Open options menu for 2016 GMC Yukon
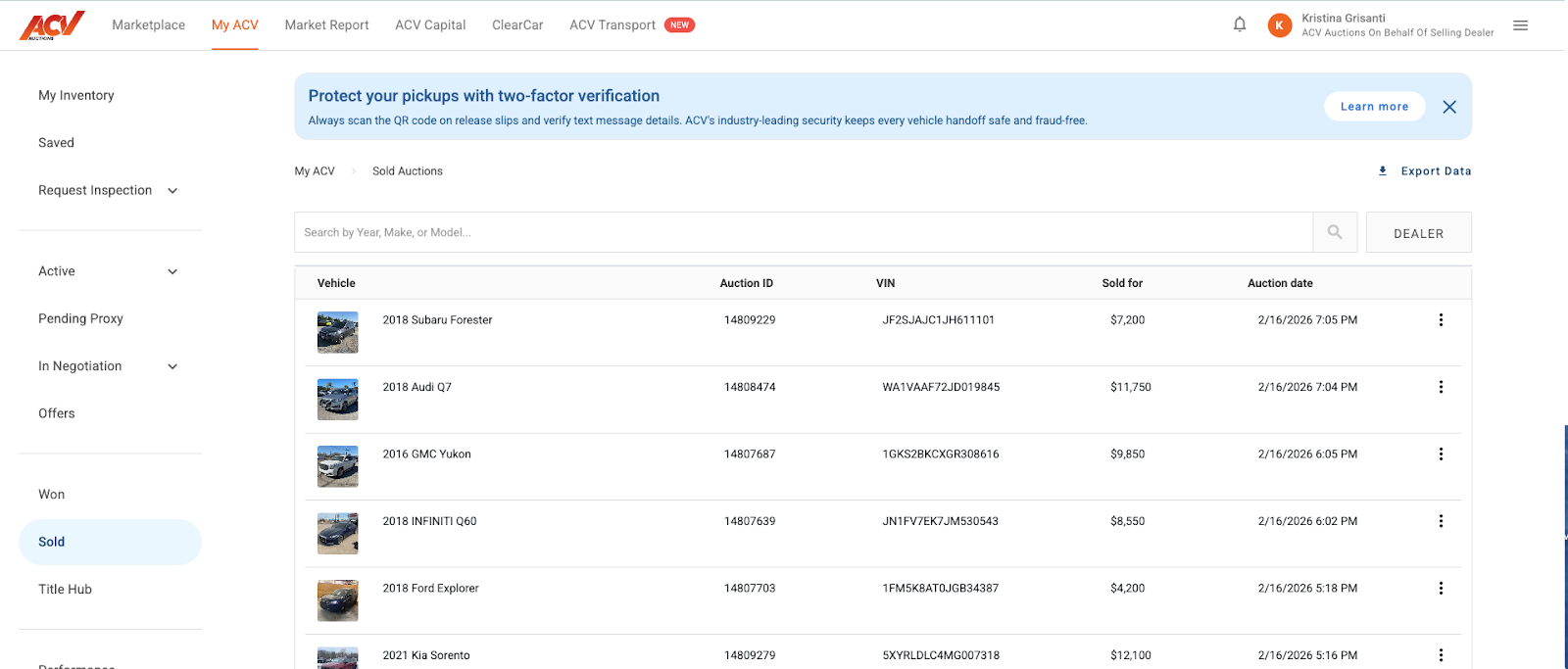 point(1441,454)
